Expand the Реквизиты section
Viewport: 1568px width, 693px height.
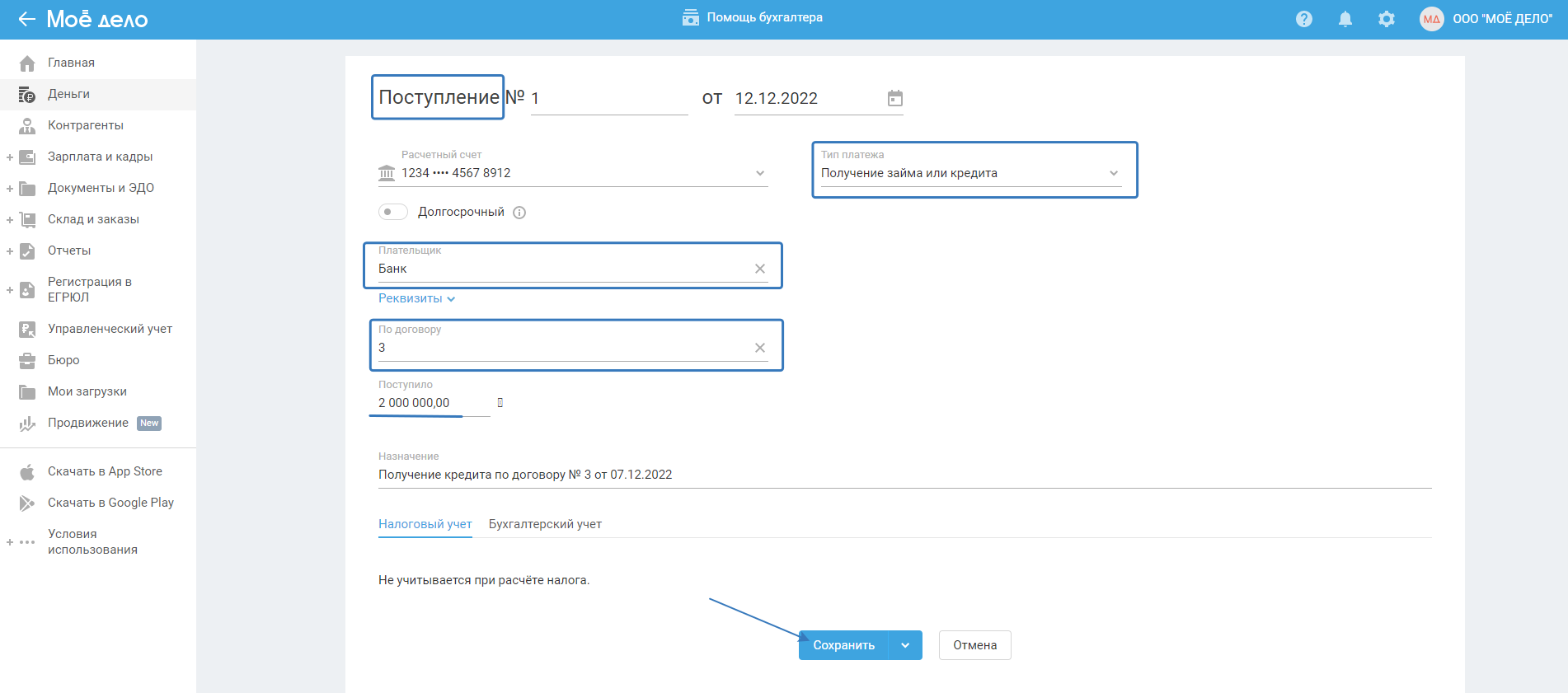point(417,298)
